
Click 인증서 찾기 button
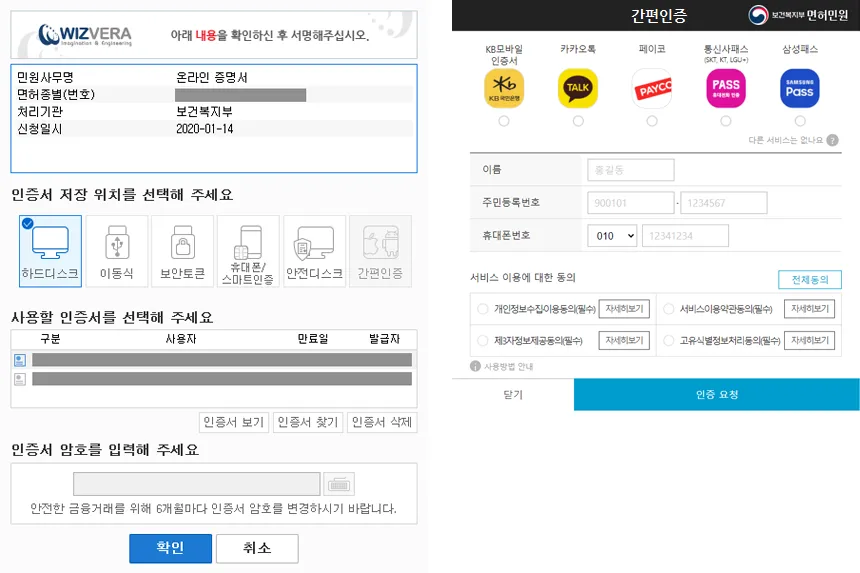point(308,422)
